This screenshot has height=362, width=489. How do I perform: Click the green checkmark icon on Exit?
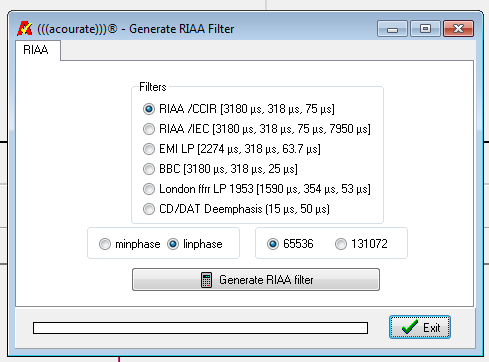[x=410, y=327]
